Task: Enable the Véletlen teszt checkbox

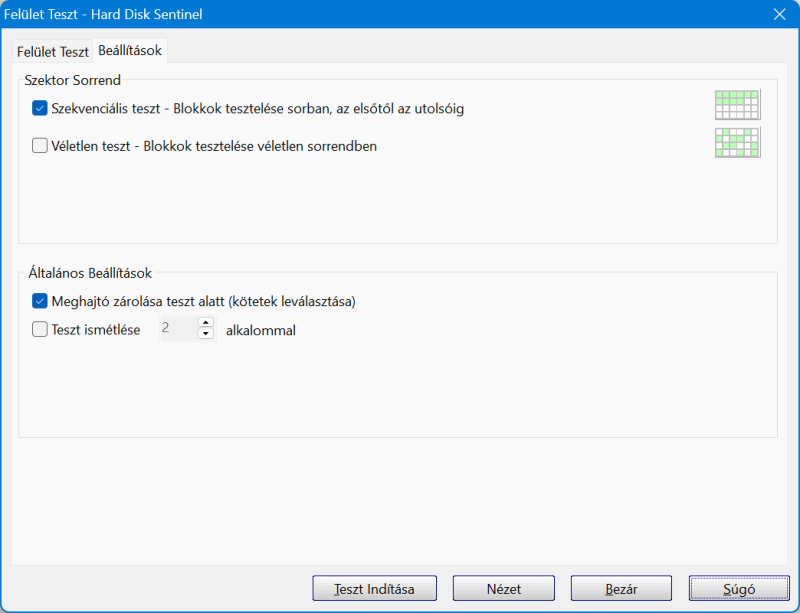Action: (x=40, y=146)
